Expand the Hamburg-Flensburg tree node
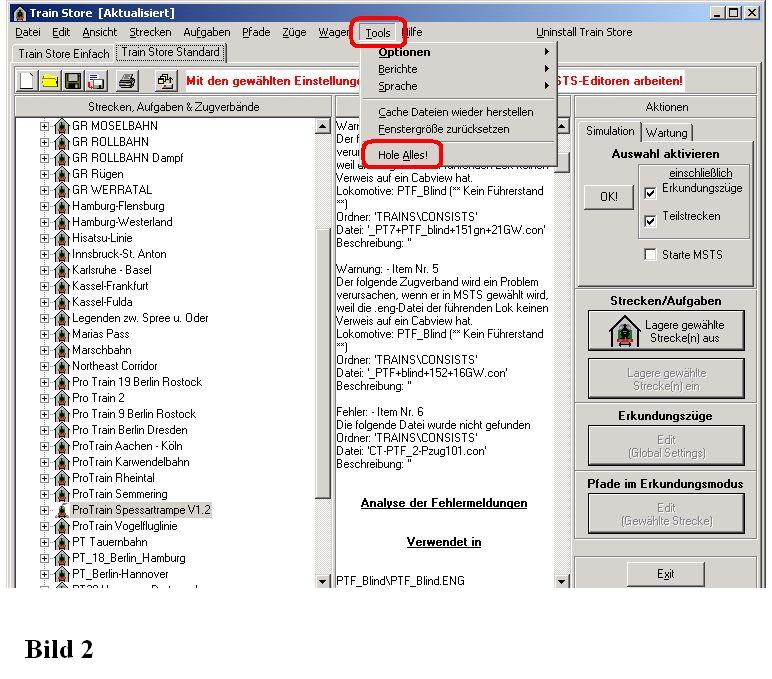 click(44, 206)
